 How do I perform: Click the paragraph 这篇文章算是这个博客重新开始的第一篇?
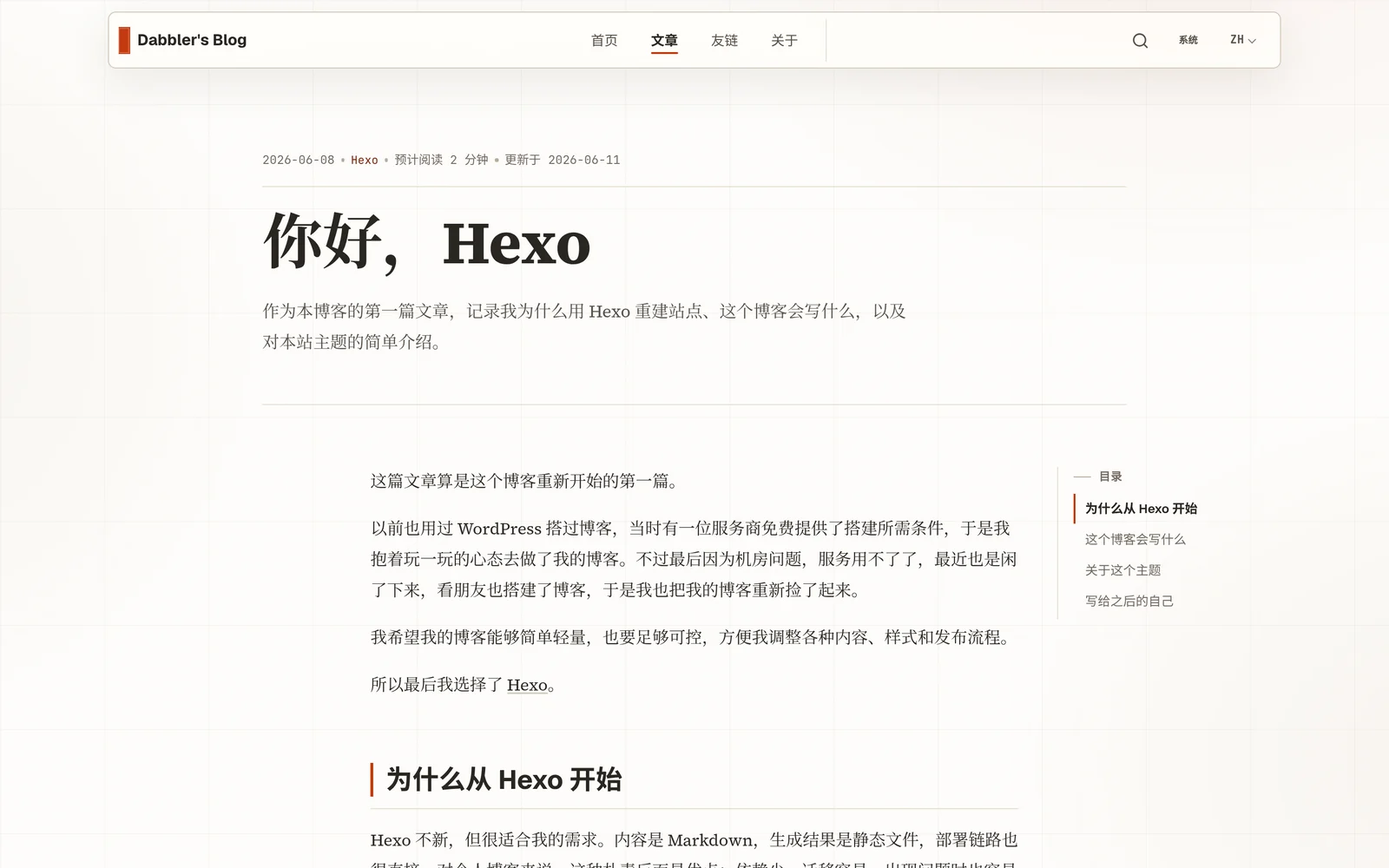coord(524,481)
